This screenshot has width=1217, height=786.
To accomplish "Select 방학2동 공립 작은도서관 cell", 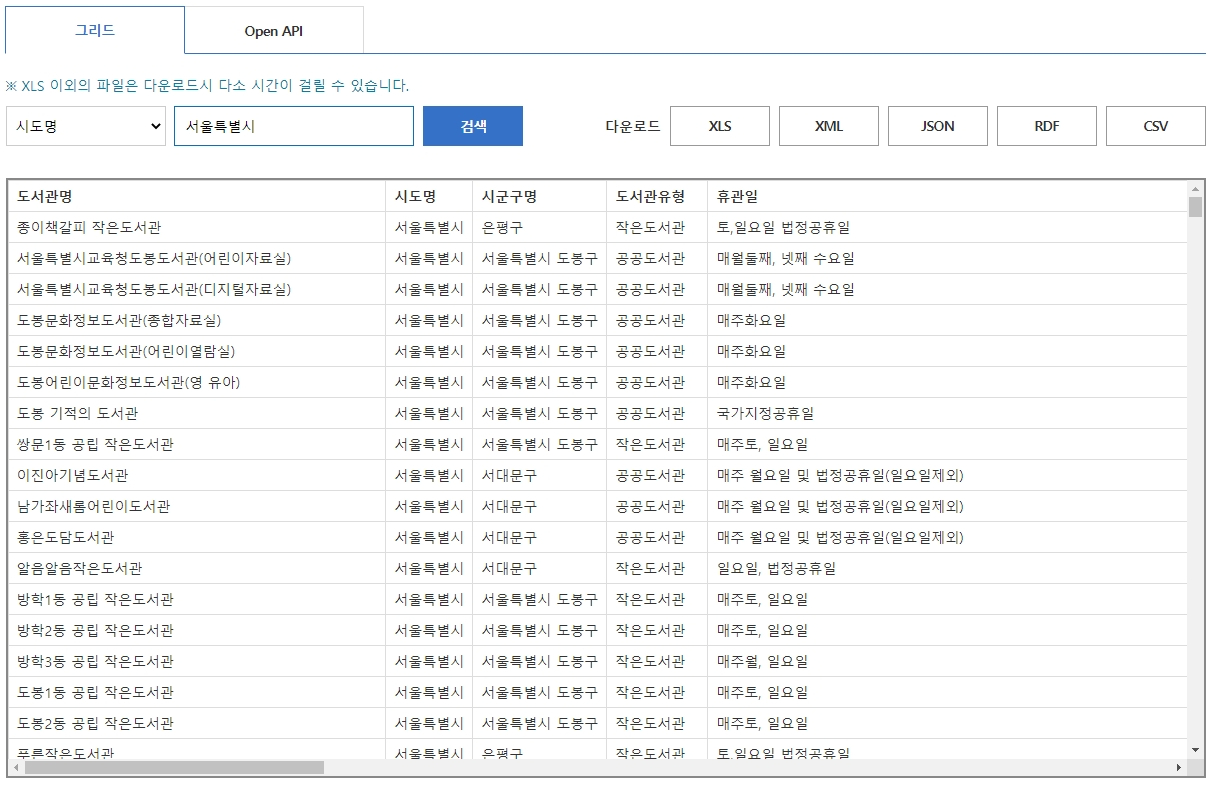I will (x=197, y=631).
